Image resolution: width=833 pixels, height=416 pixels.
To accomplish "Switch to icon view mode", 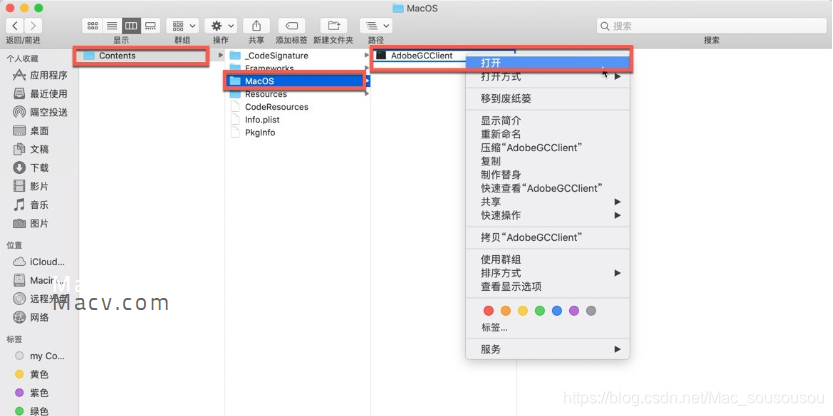I will tap(92, 25).
